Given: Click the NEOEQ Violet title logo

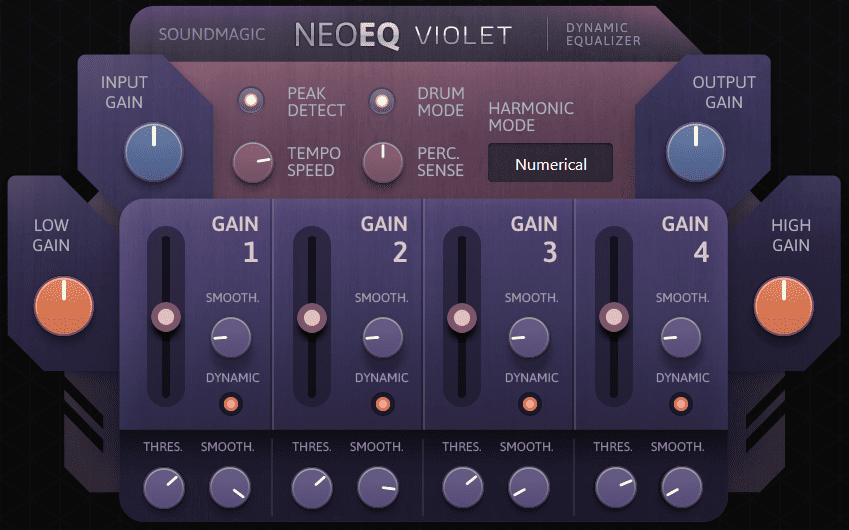Looking at the screenshot, I should click(x=403, y=36).
